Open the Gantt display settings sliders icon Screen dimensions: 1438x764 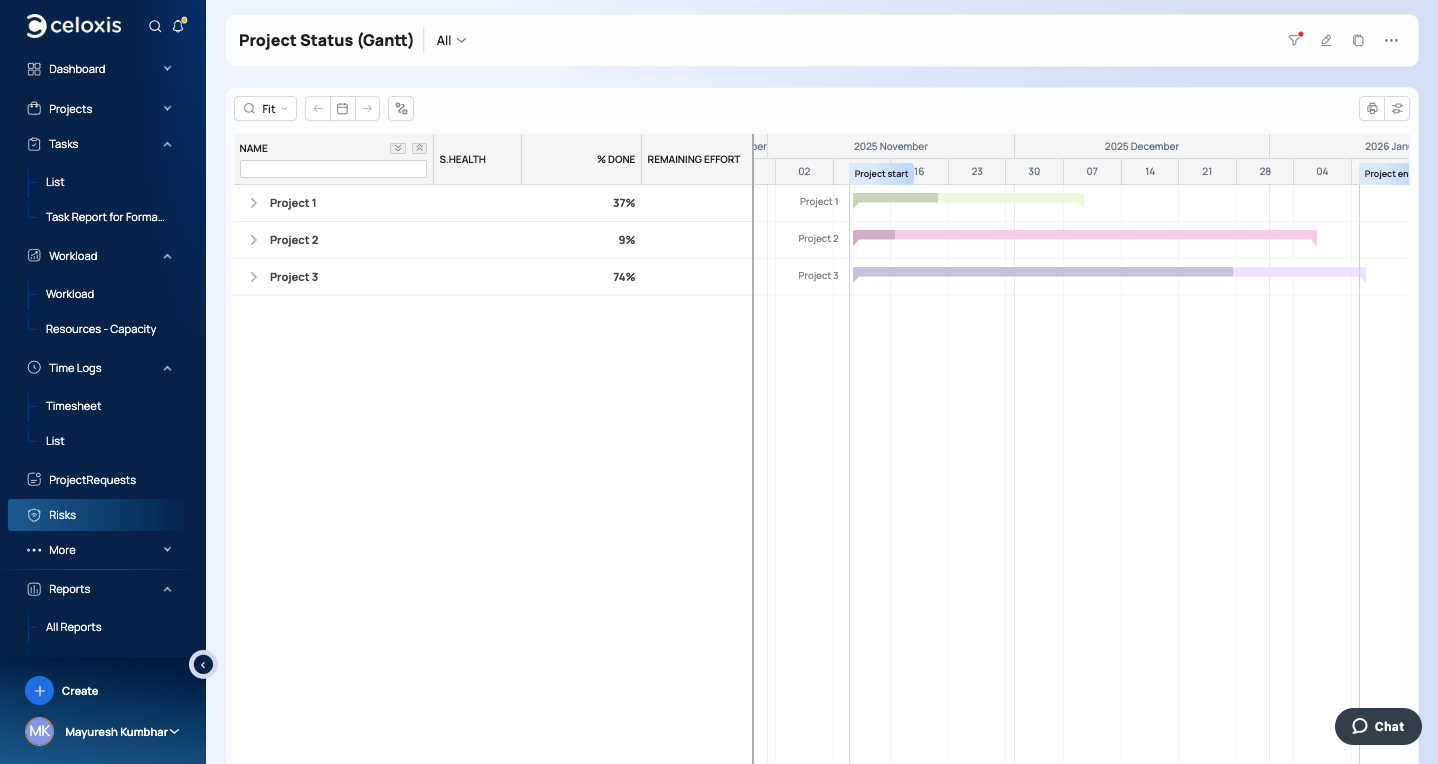[x=1397, y=108]
